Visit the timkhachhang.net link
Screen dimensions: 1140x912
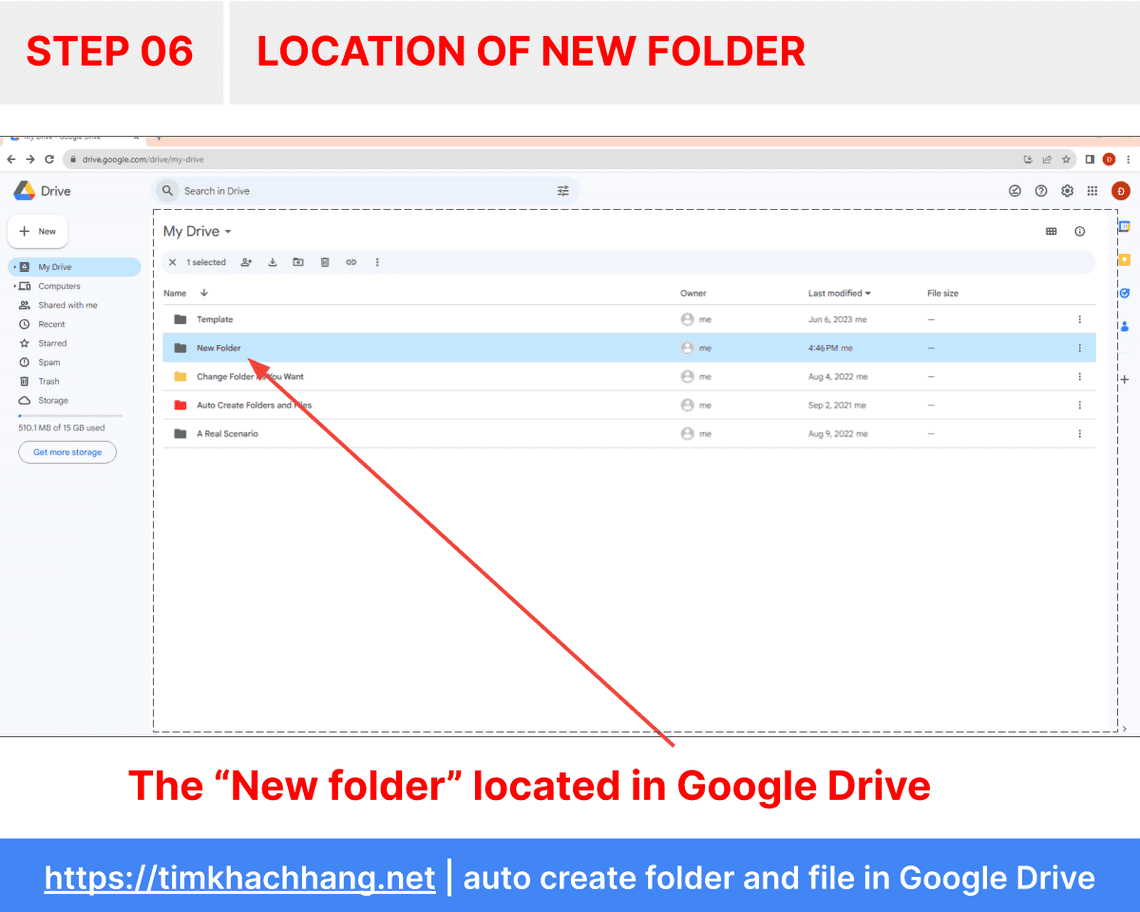click(239, 877)
